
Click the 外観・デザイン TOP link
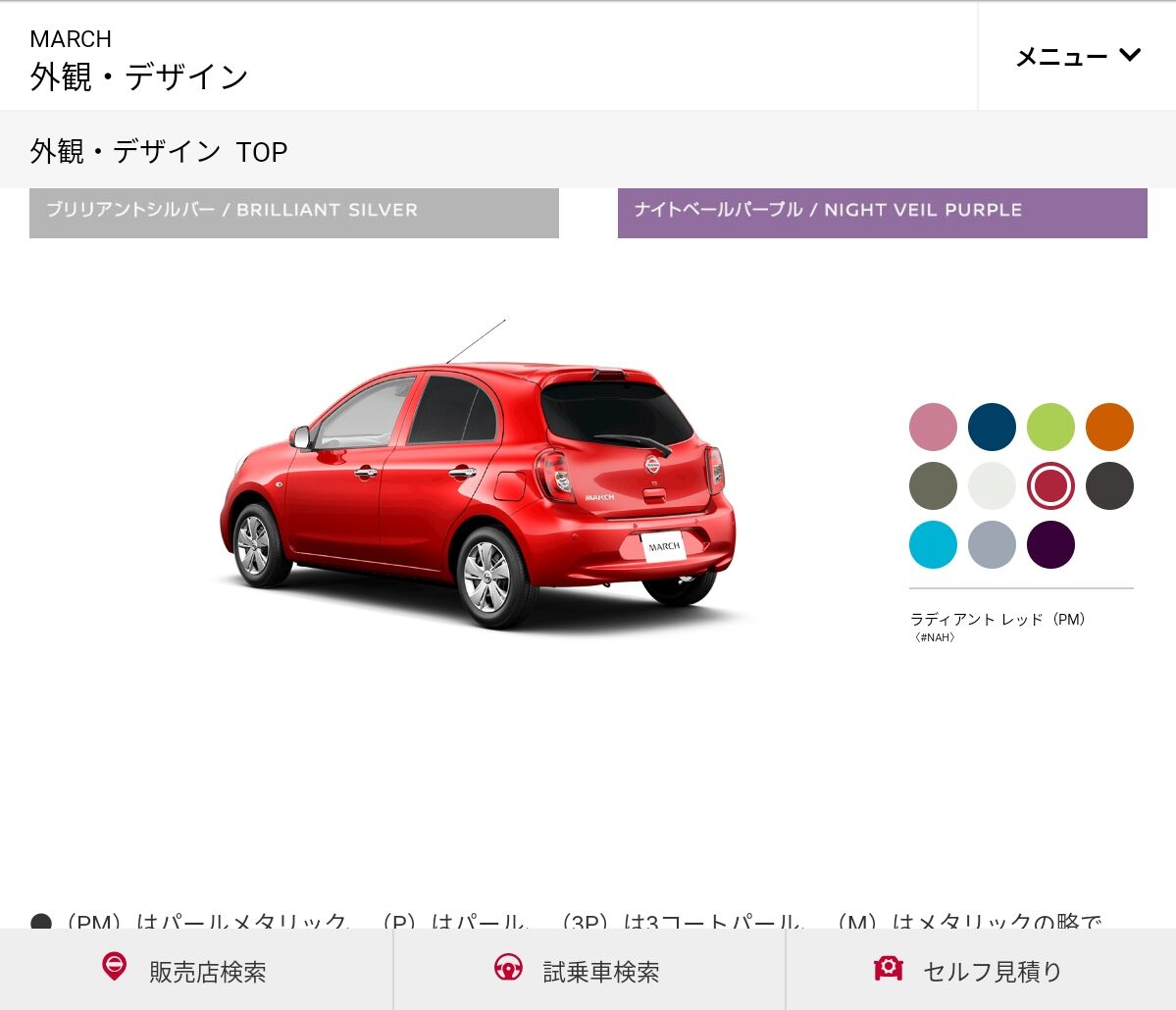(158, 151)
